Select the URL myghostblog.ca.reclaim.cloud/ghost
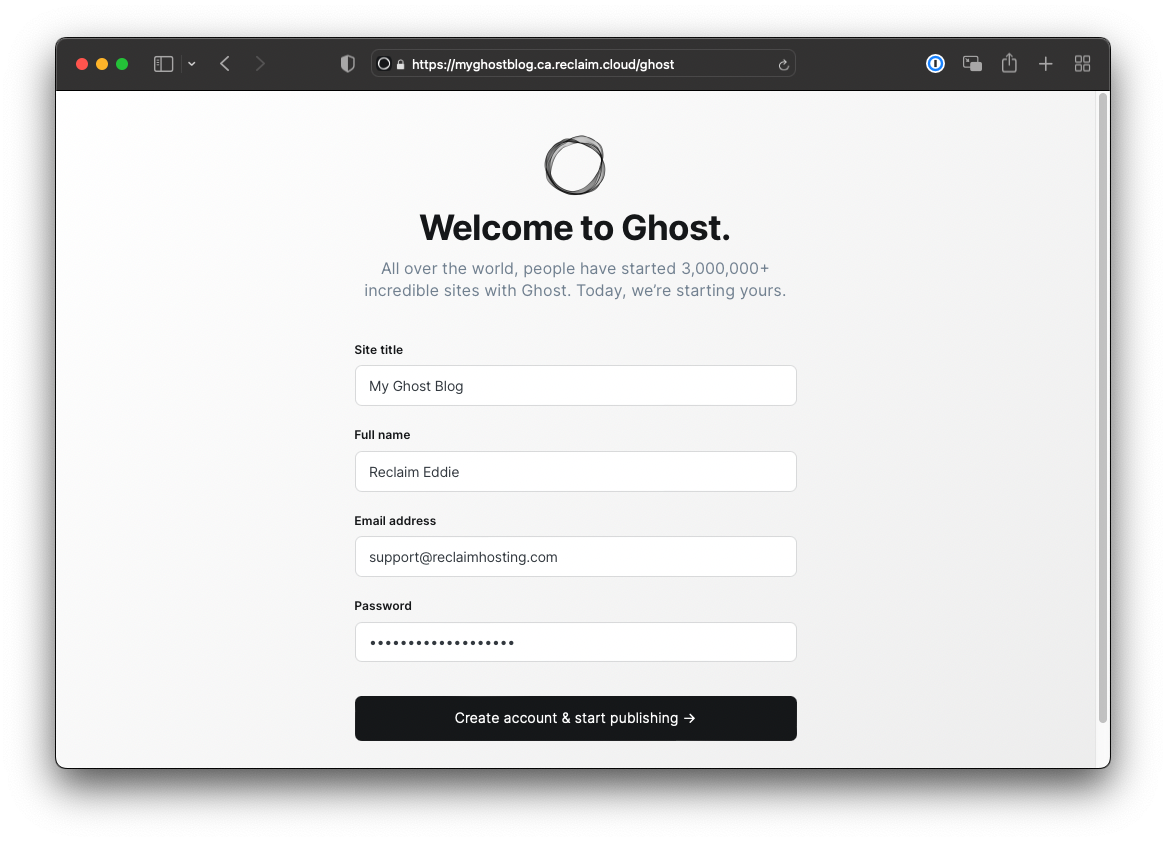 (x=543, y=64)
